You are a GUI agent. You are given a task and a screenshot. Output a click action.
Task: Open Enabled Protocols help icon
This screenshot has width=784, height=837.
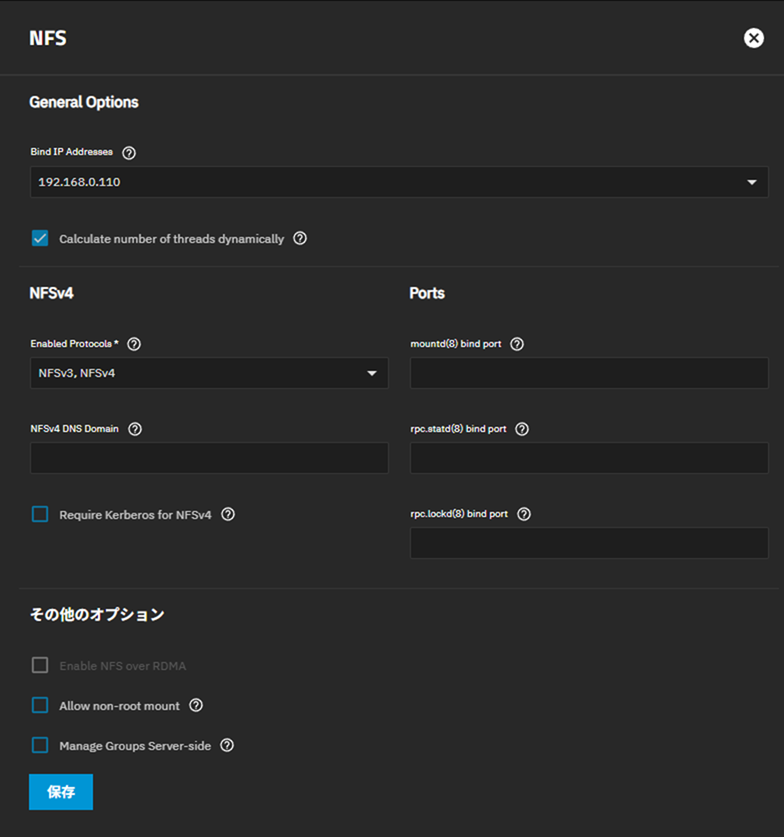tap(134, 344)
